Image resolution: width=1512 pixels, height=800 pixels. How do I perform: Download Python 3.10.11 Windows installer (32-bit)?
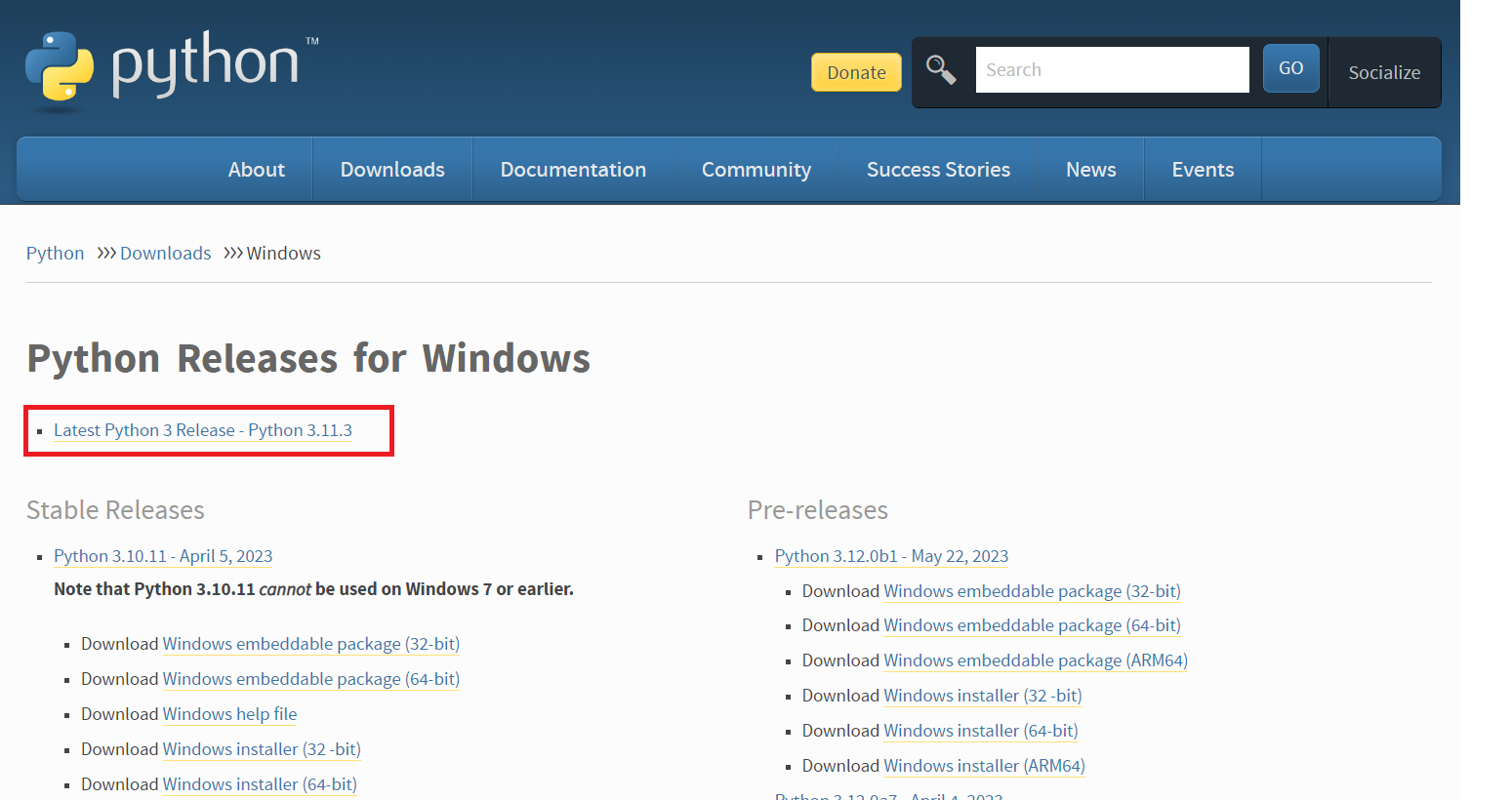[x=262, y=749]
